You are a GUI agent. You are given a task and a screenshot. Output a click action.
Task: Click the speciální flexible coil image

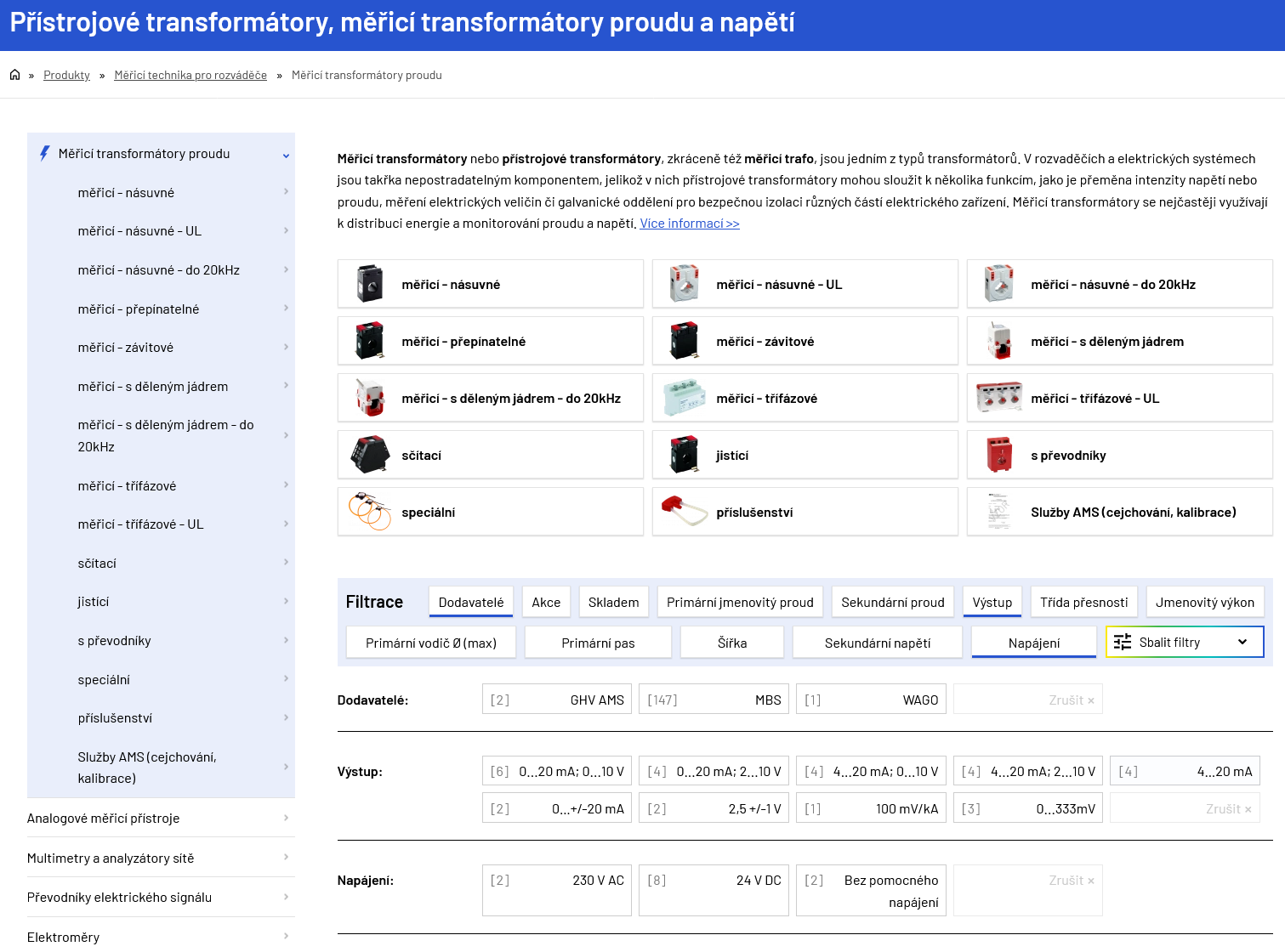point(370,512)
